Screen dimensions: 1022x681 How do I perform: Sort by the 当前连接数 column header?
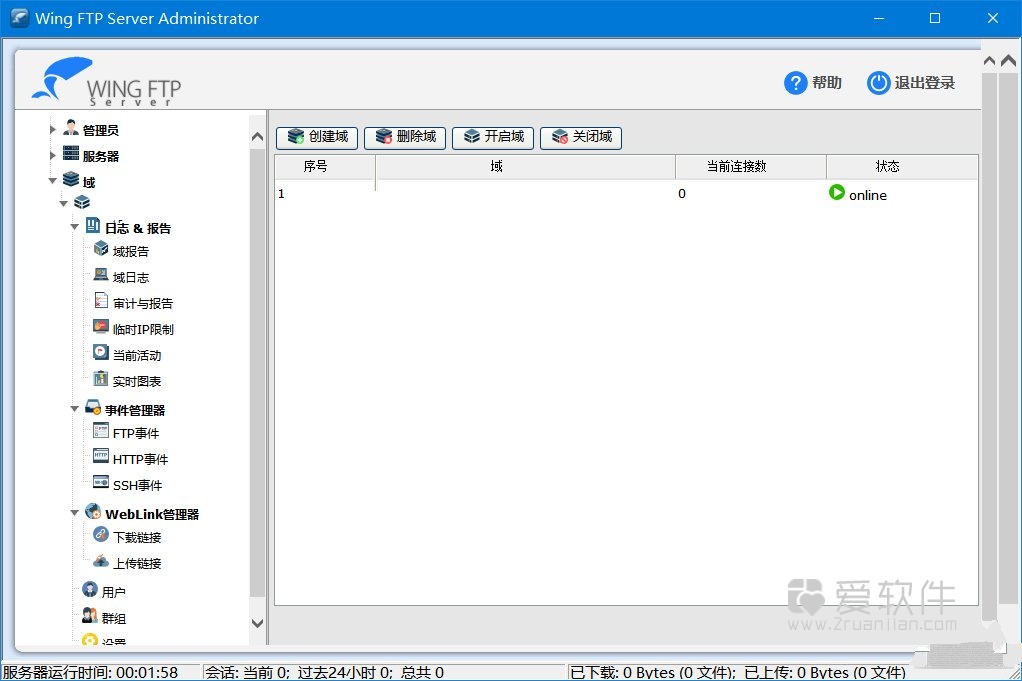pyautogui.click(x=751, y=167)
